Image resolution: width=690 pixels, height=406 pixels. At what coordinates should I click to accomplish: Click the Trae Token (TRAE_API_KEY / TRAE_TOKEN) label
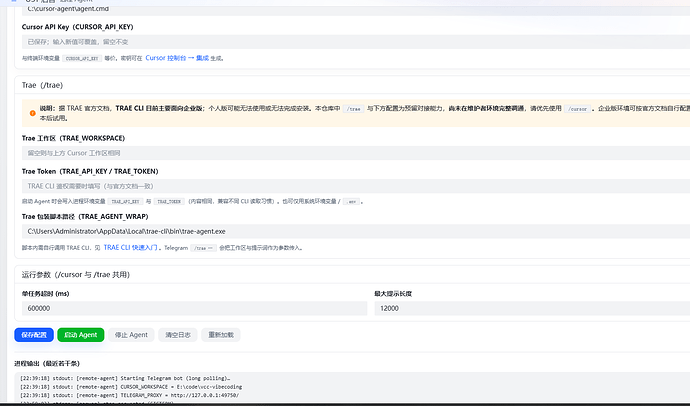(90, 171)
